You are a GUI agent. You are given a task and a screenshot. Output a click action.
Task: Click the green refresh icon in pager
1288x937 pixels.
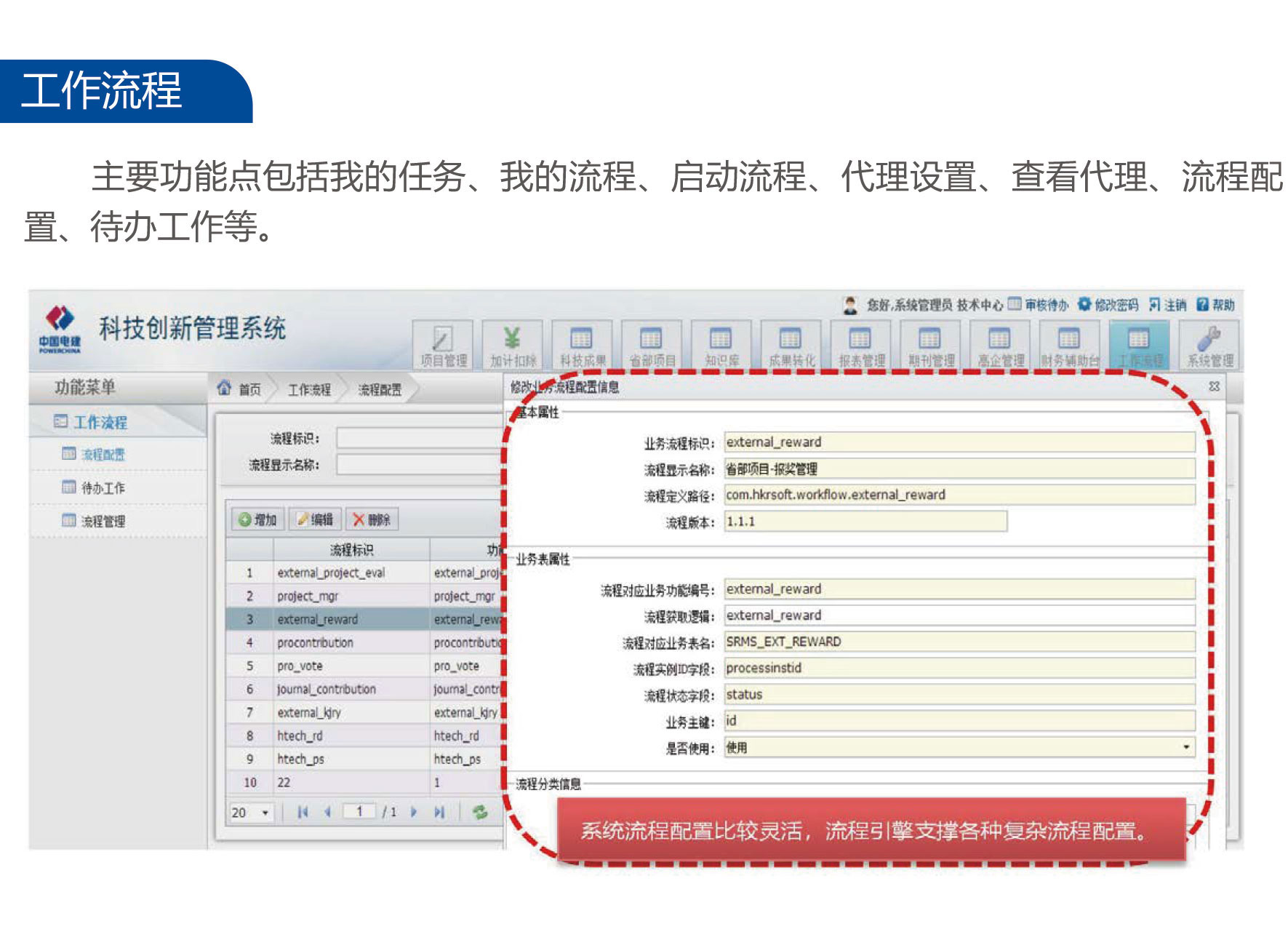click(x=480, y=812)
